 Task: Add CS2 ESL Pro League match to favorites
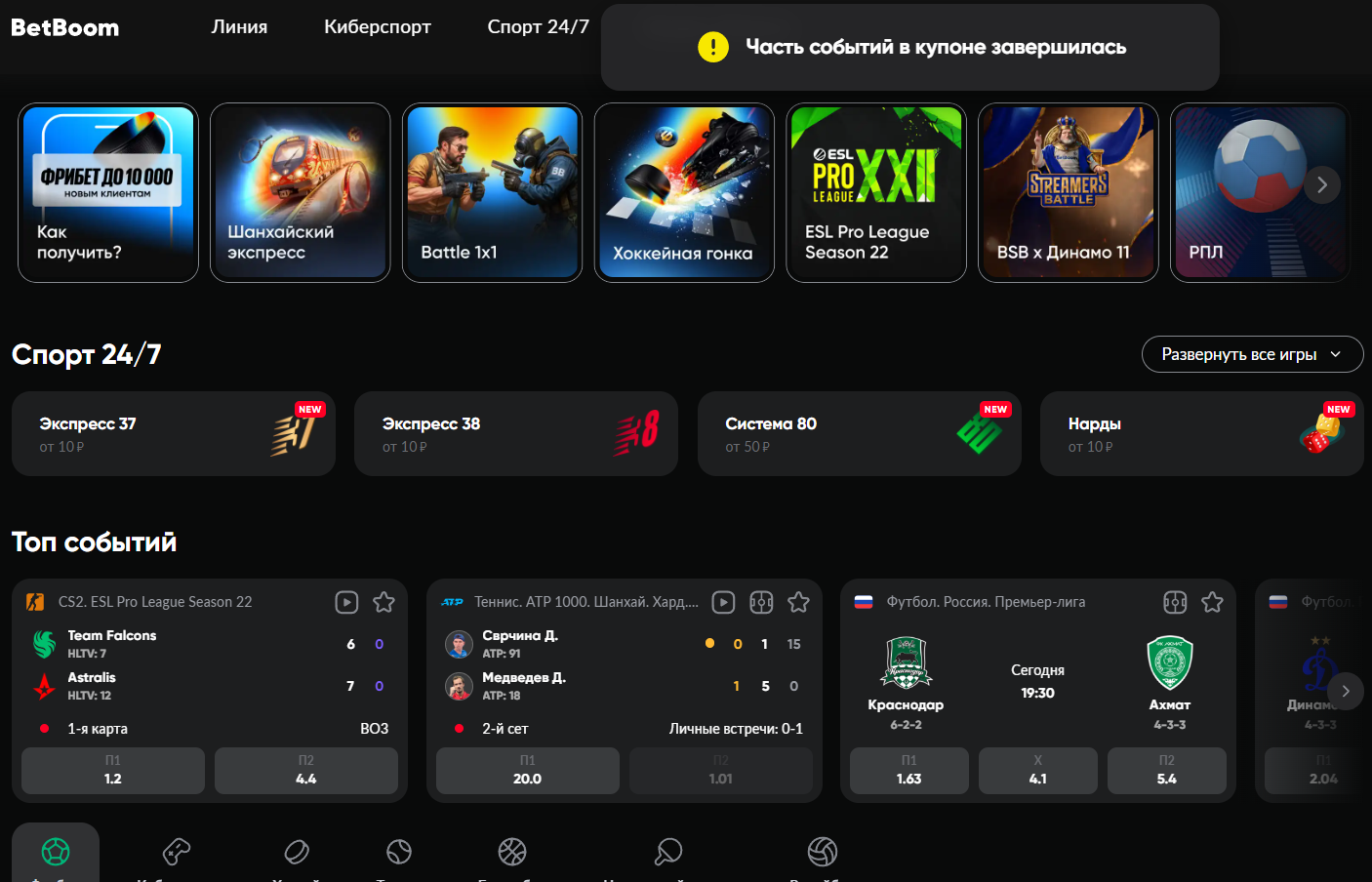pyautogui.click(x=383, y=602)
